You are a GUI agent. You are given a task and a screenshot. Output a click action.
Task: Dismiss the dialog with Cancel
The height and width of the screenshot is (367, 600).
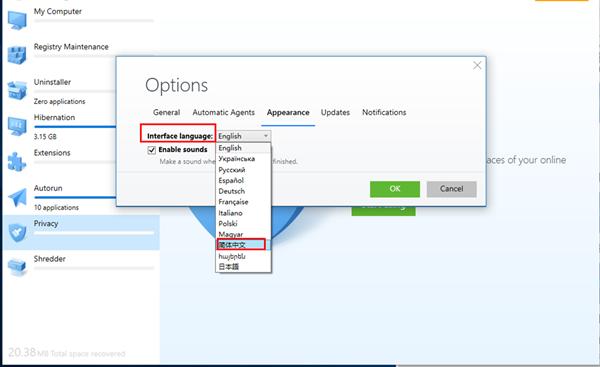tap(452, 189)
